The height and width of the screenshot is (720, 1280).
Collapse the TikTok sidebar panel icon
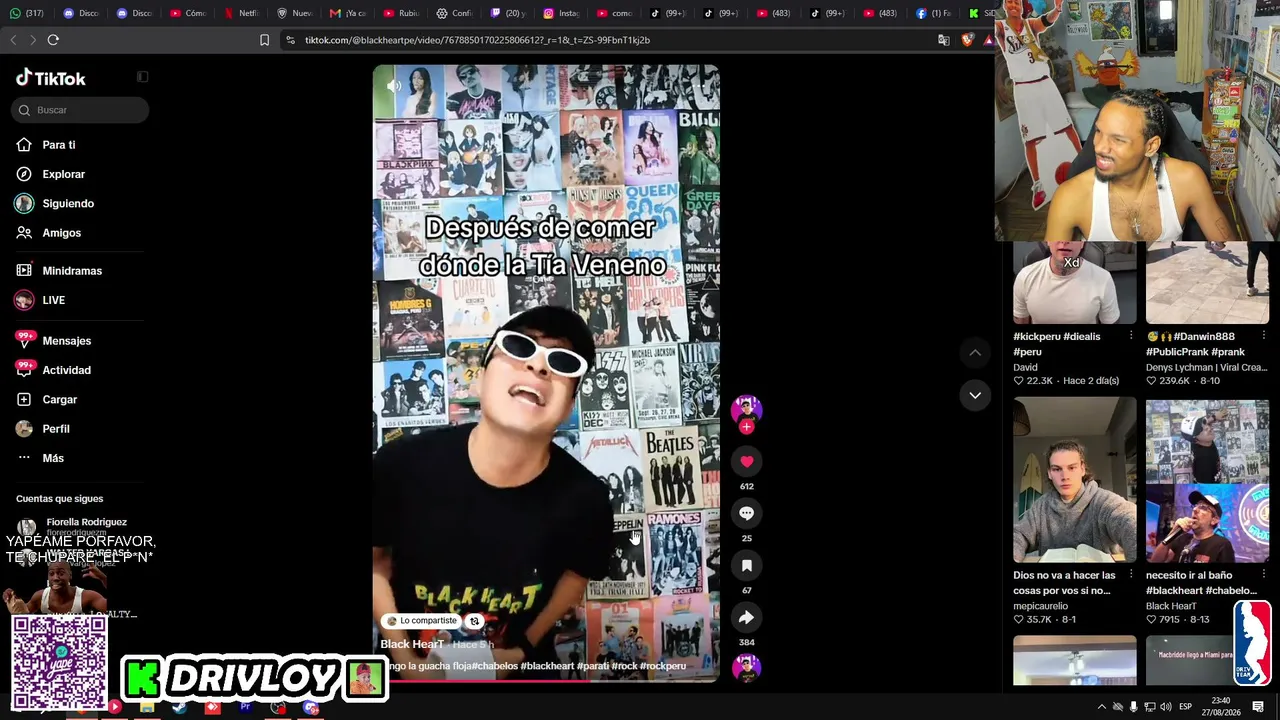[142, 77]
